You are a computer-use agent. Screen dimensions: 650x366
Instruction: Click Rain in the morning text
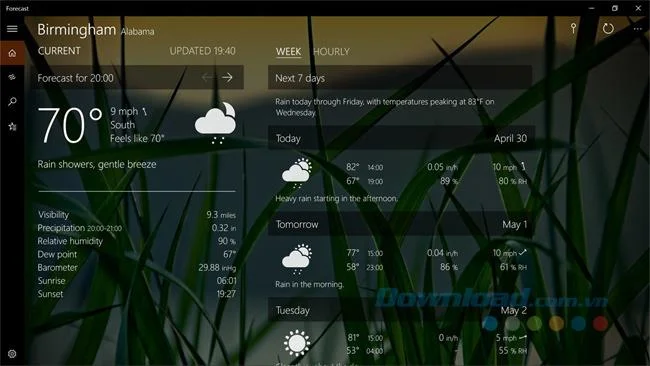point(309,284)
